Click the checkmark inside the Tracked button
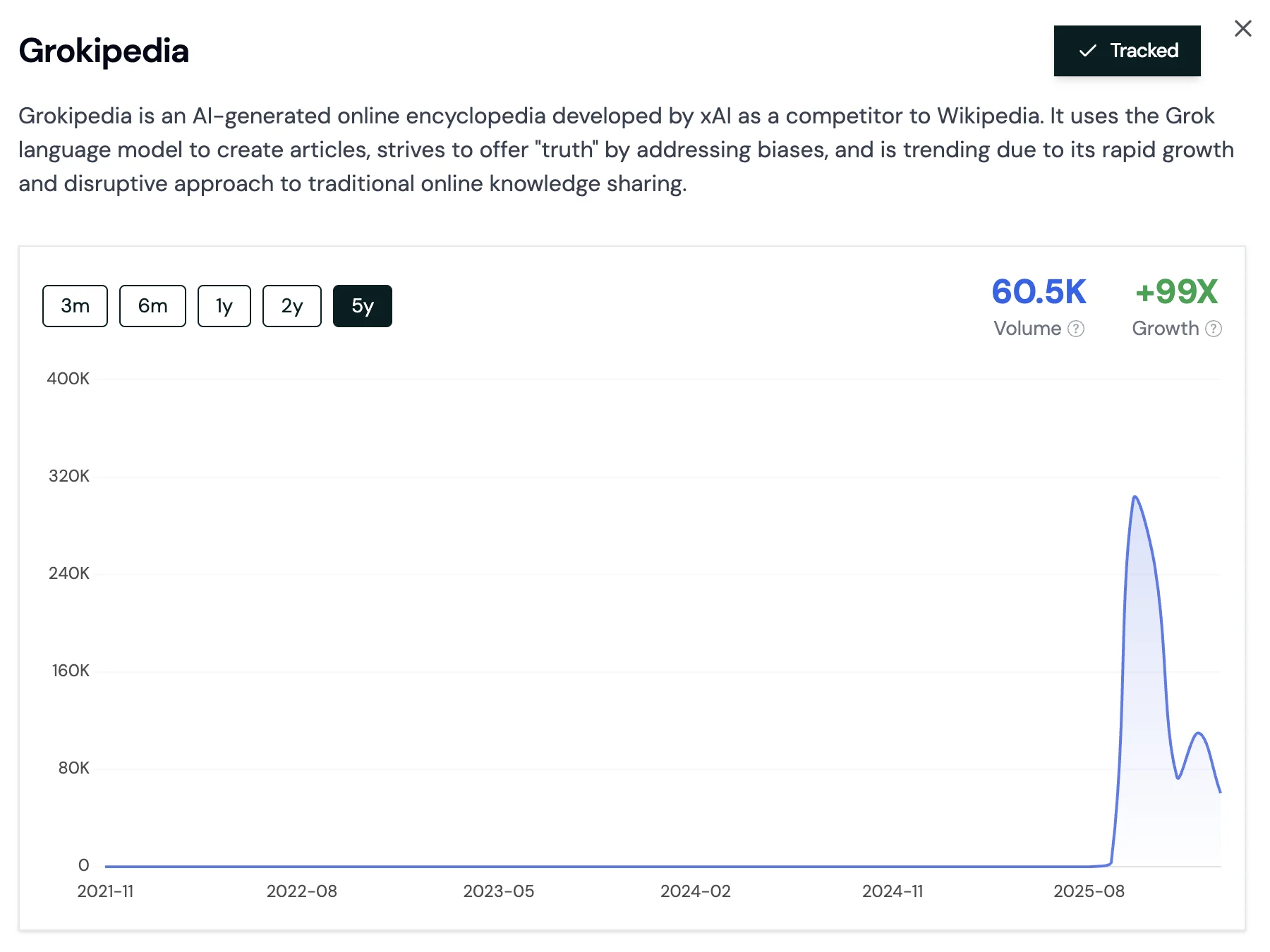The height and width of the screenshot is (952, 1270). pyautogui.click(x=1089, y=50)
